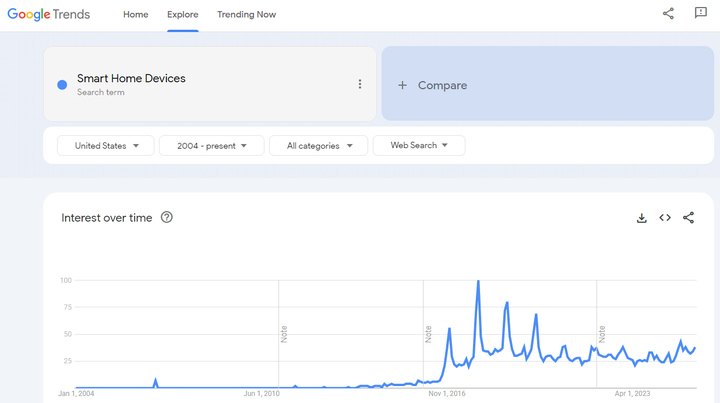Click the blue color dot of search term
The image size is (720, 403).
62,85
